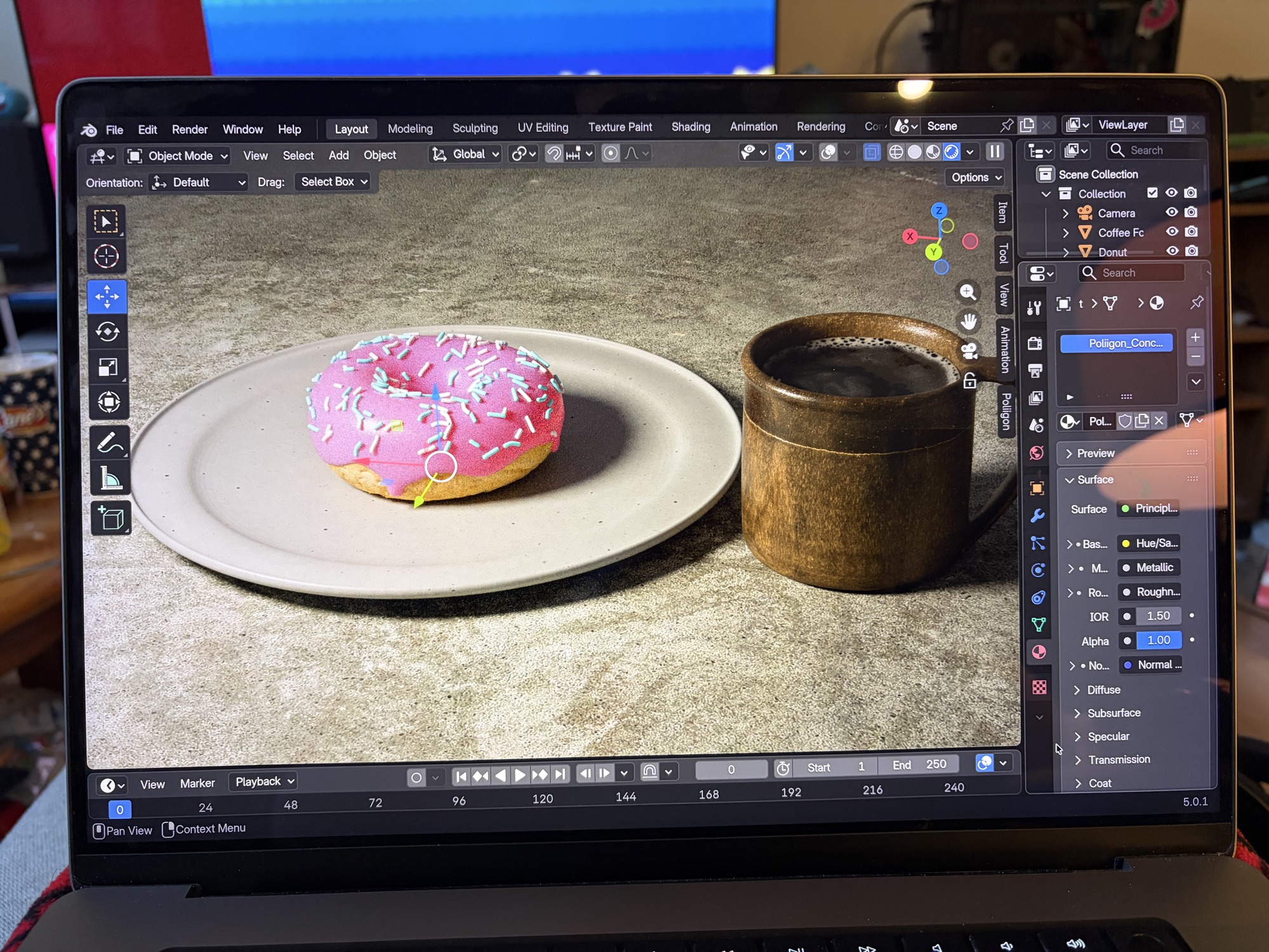Viewport: 1269px width, 952px height.
Task: Select the Rotate tool in toolbar
Action: click(x=108, y=332)
